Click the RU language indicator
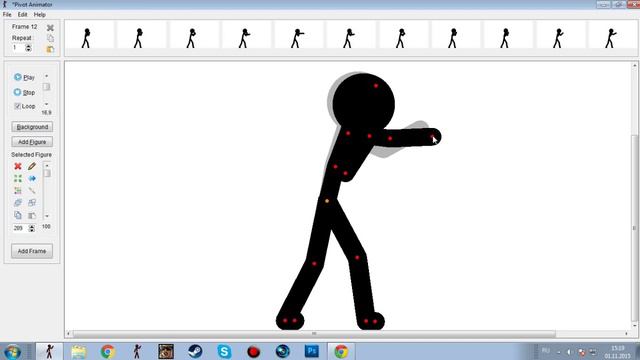This screenshot has height=360, width=640. 546,351
